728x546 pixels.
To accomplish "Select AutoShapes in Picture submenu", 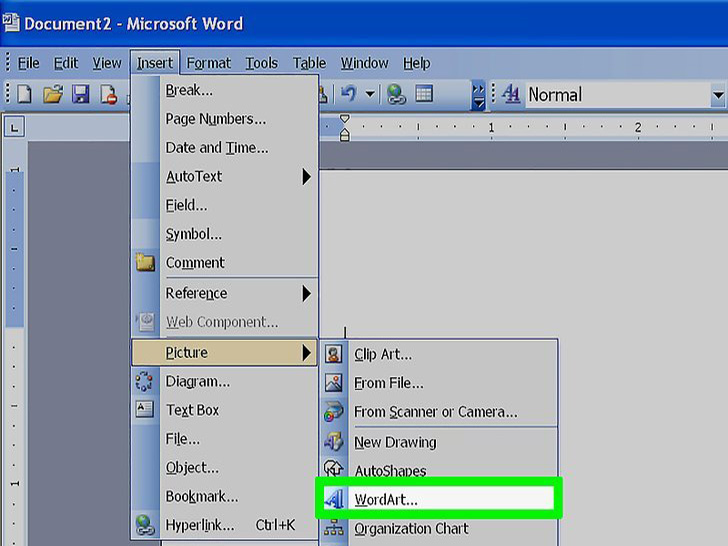I will 439,469.
